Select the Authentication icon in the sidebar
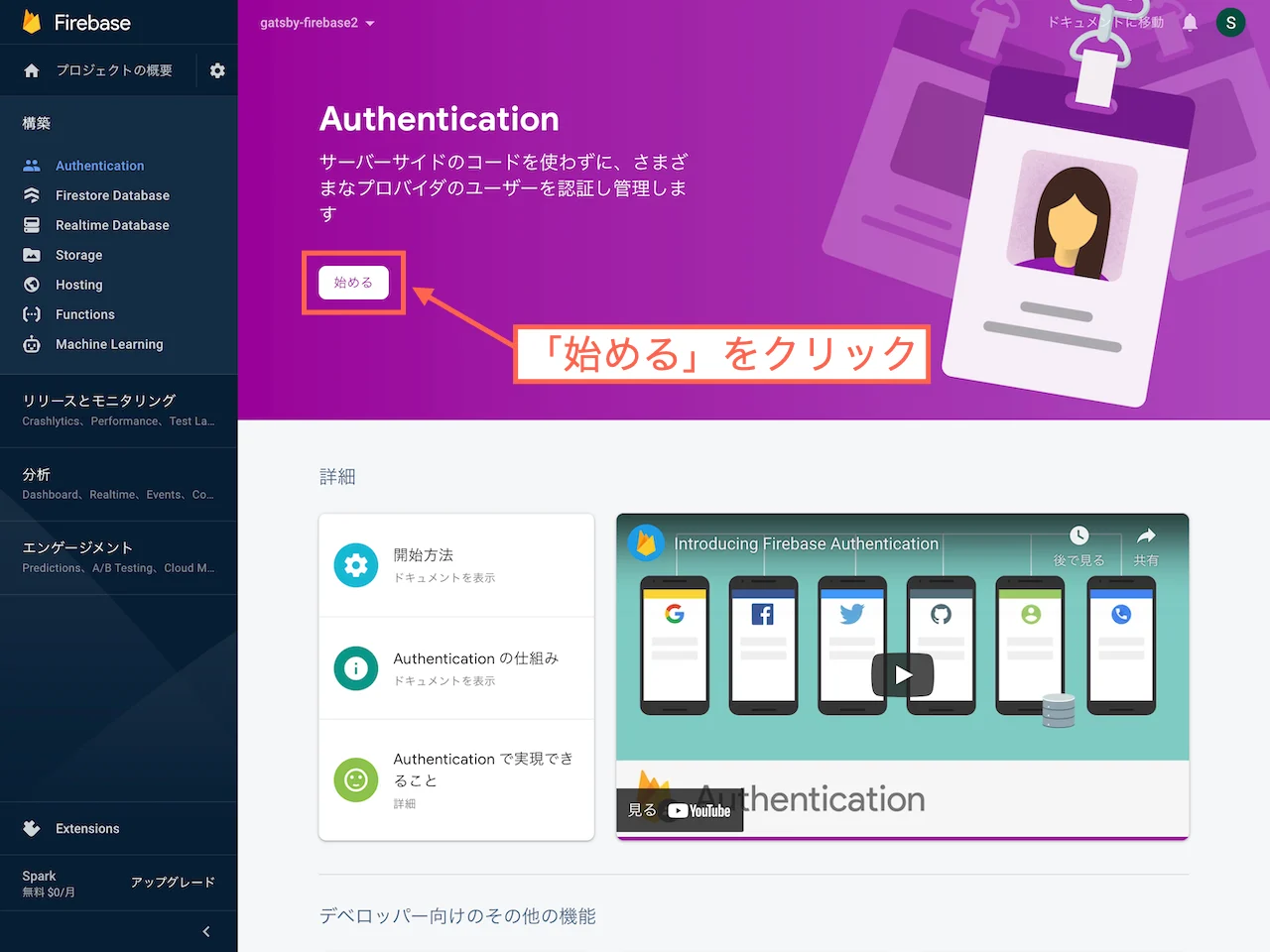Screen dimensions: 1270x952 click(33, 166)
